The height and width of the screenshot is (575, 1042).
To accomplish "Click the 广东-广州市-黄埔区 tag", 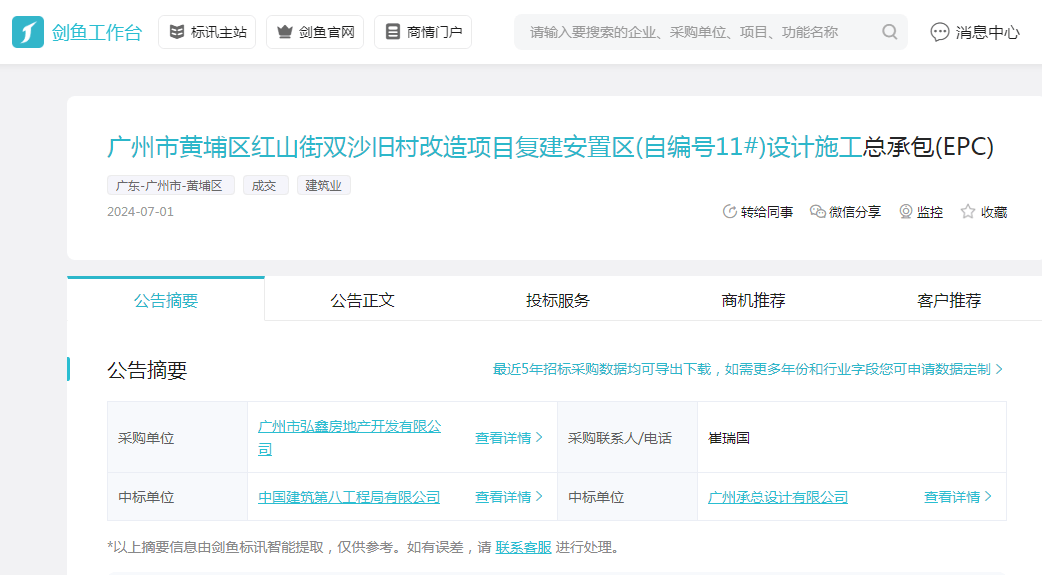I will pos(171,185).
